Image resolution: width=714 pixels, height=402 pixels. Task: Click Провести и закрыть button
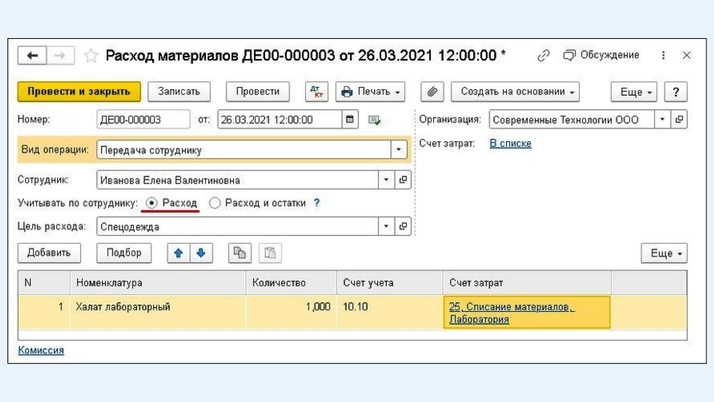tap(79, 92)
